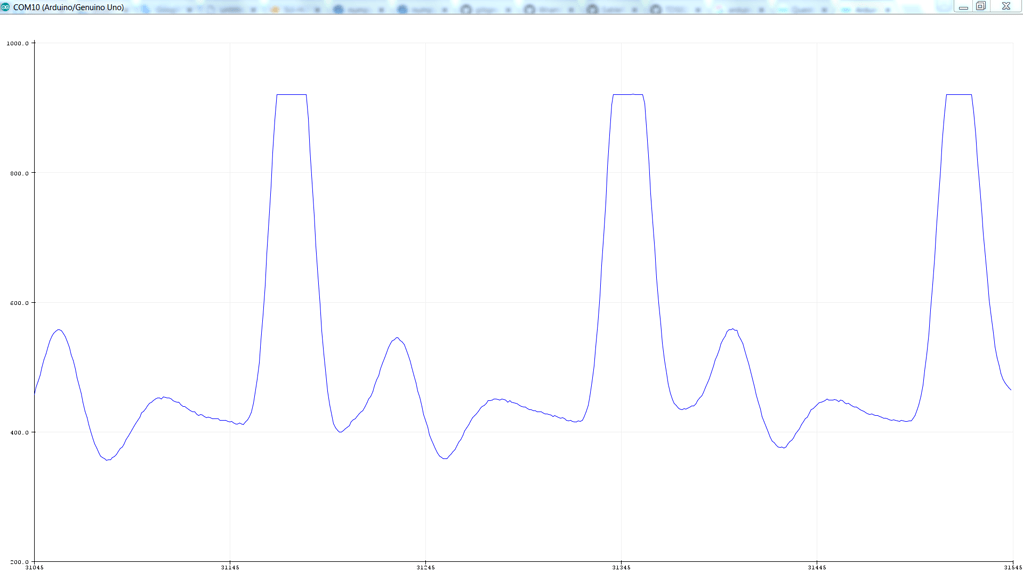Image resolution: width=1023 pixels, height=580 pixels.
Task: Click the second GitHub octocat tab icon
Action: click(530, 7)
